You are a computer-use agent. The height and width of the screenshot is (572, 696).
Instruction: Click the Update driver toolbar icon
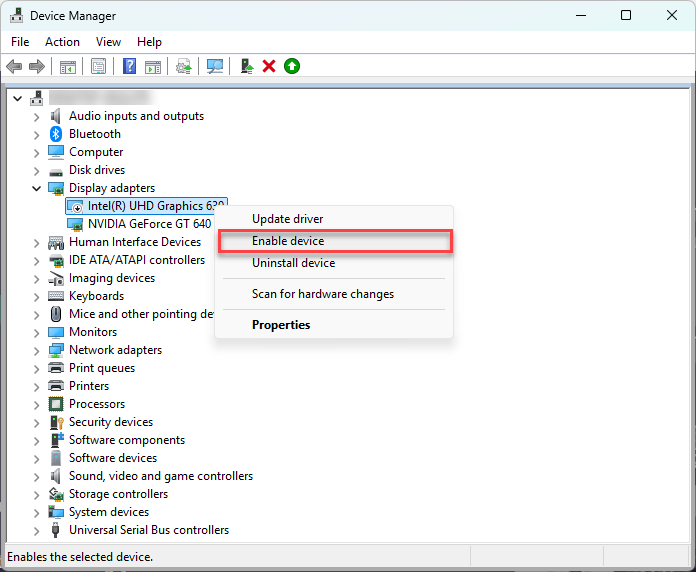[x=184, y=67]
